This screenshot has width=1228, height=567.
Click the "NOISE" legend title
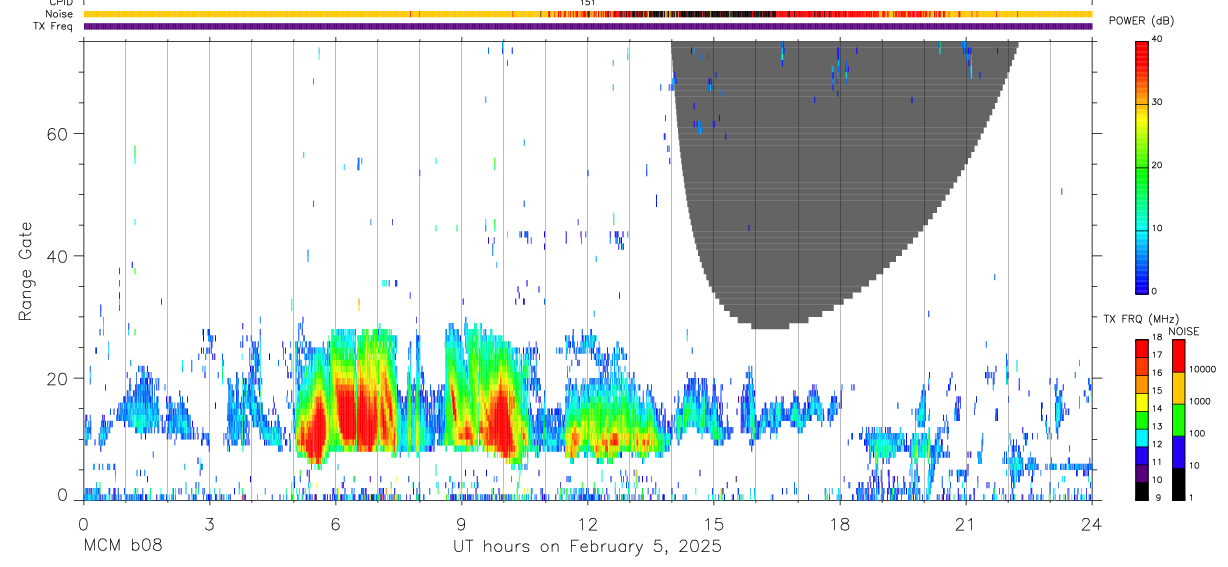[x=1184, y=332]
